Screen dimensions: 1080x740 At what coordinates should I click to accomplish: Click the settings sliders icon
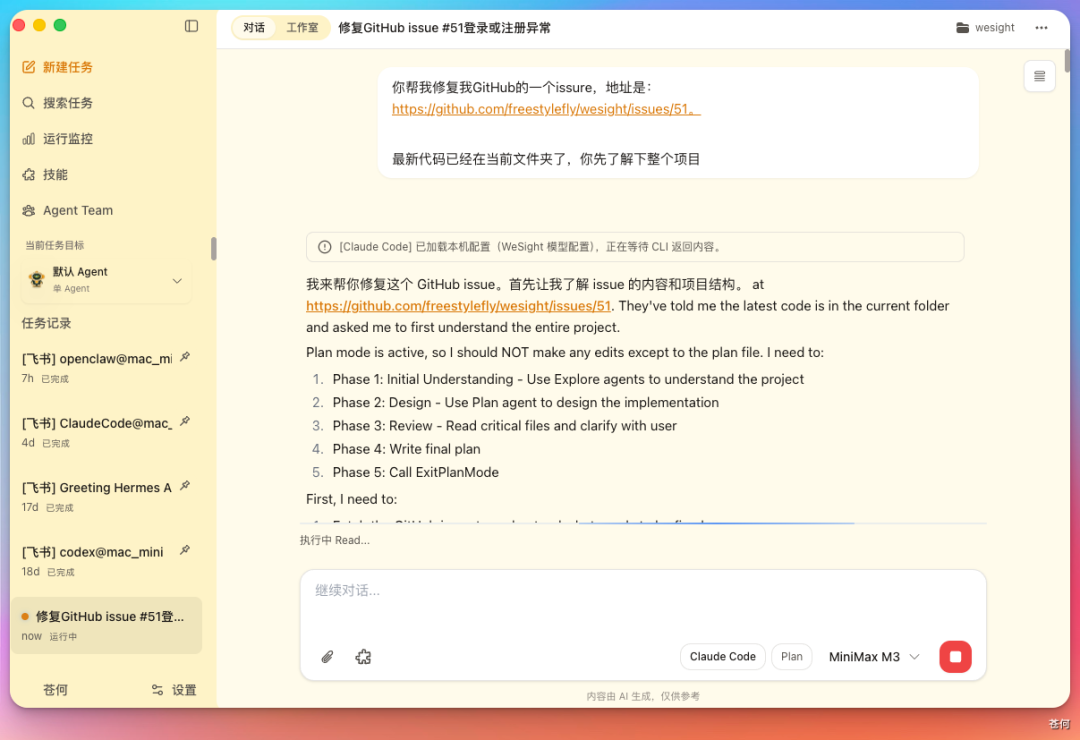158,690
